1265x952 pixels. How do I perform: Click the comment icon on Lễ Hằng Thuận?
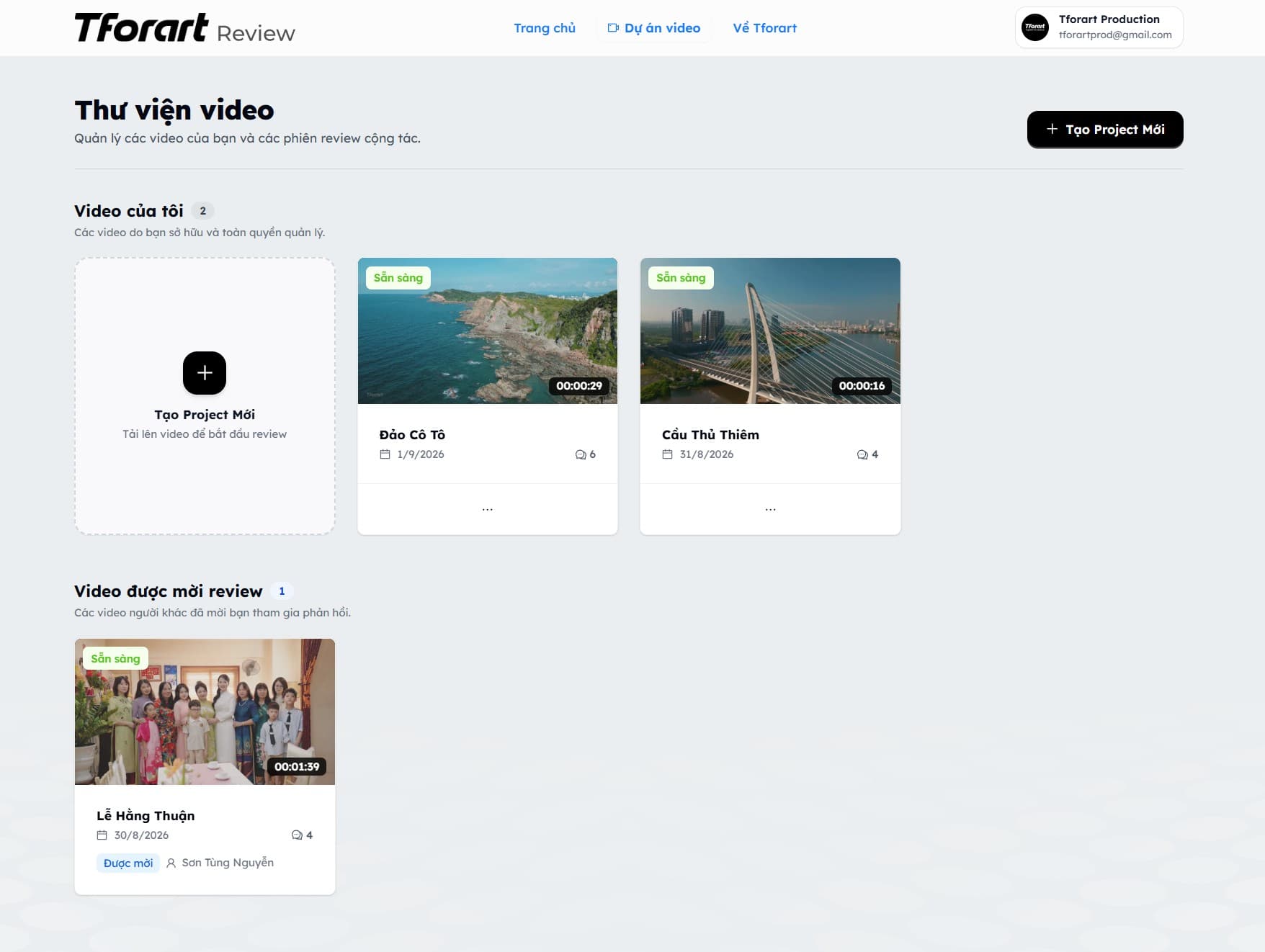pyautogui.click(x=297, y=835)
